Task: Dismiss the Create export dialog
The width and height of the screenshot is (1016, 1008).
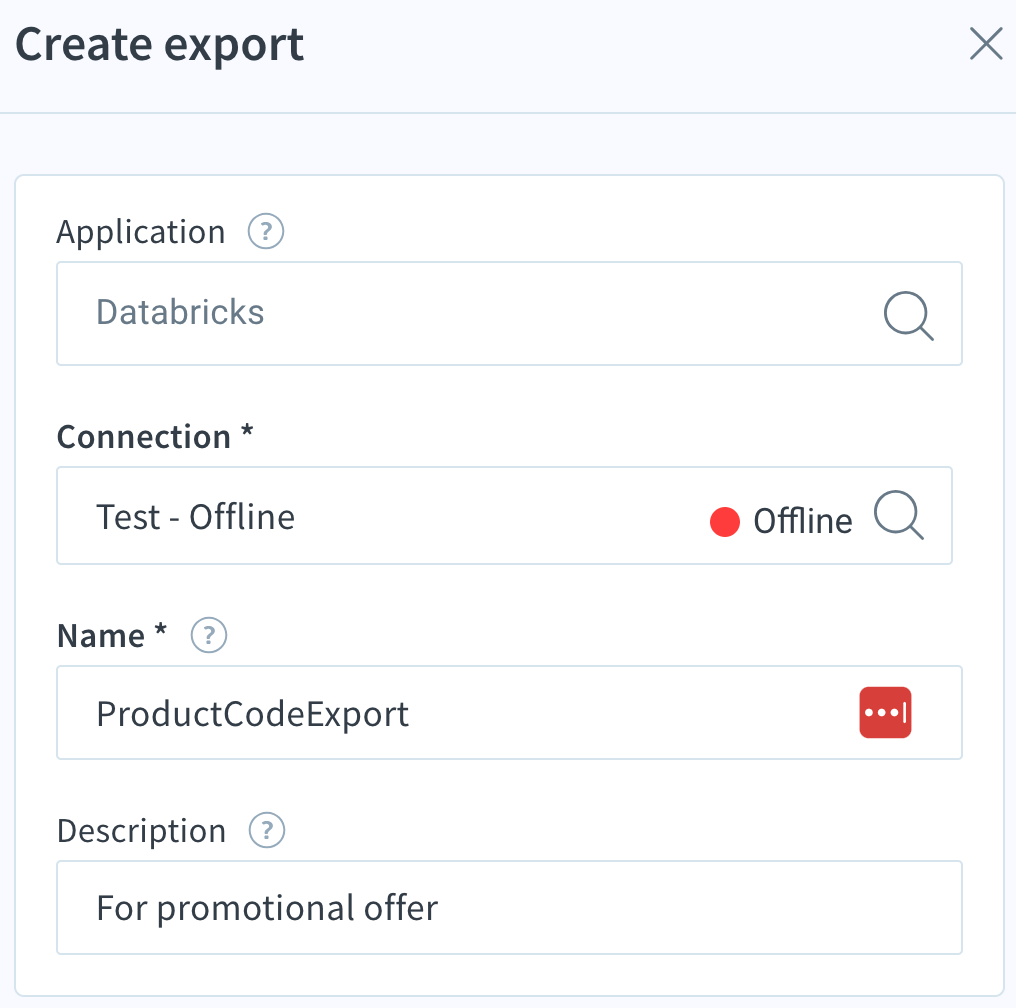Action: point(985,44)
